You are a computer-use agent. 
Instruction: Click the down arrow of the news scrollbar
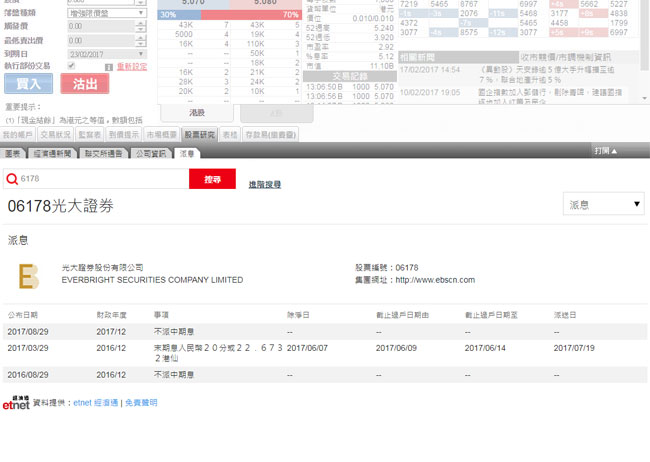point(645,98)
